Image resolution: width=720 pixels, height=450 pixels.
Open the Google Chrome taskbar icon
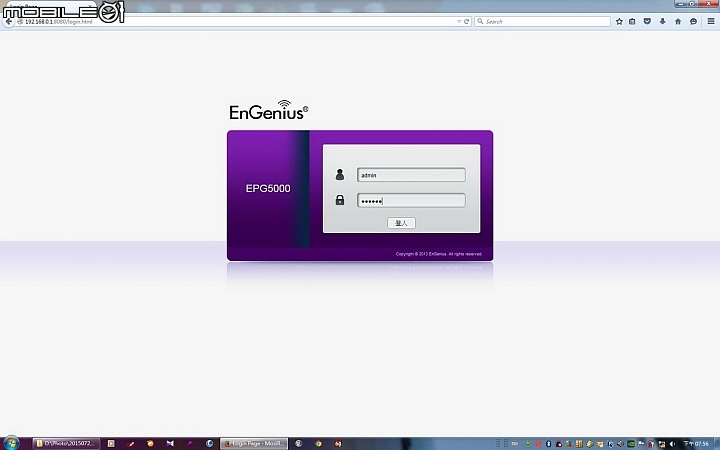[318, 444]
